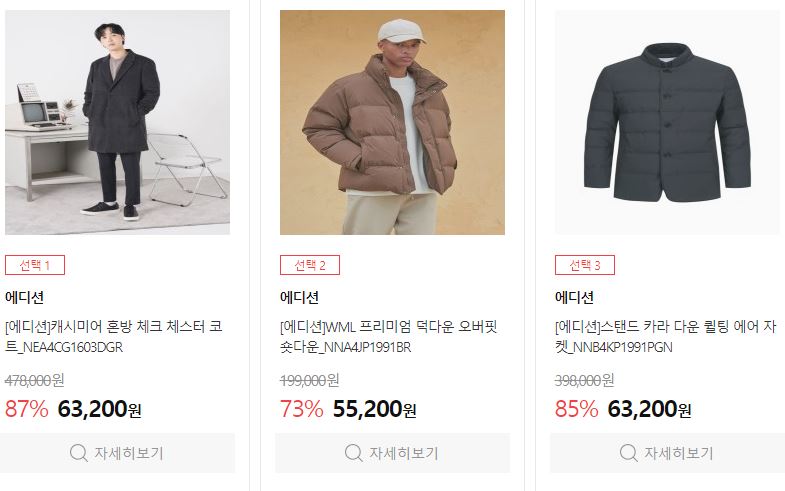Click the 캐시미어 혼방 체크 체스터 코트 title

coord(114,337)
